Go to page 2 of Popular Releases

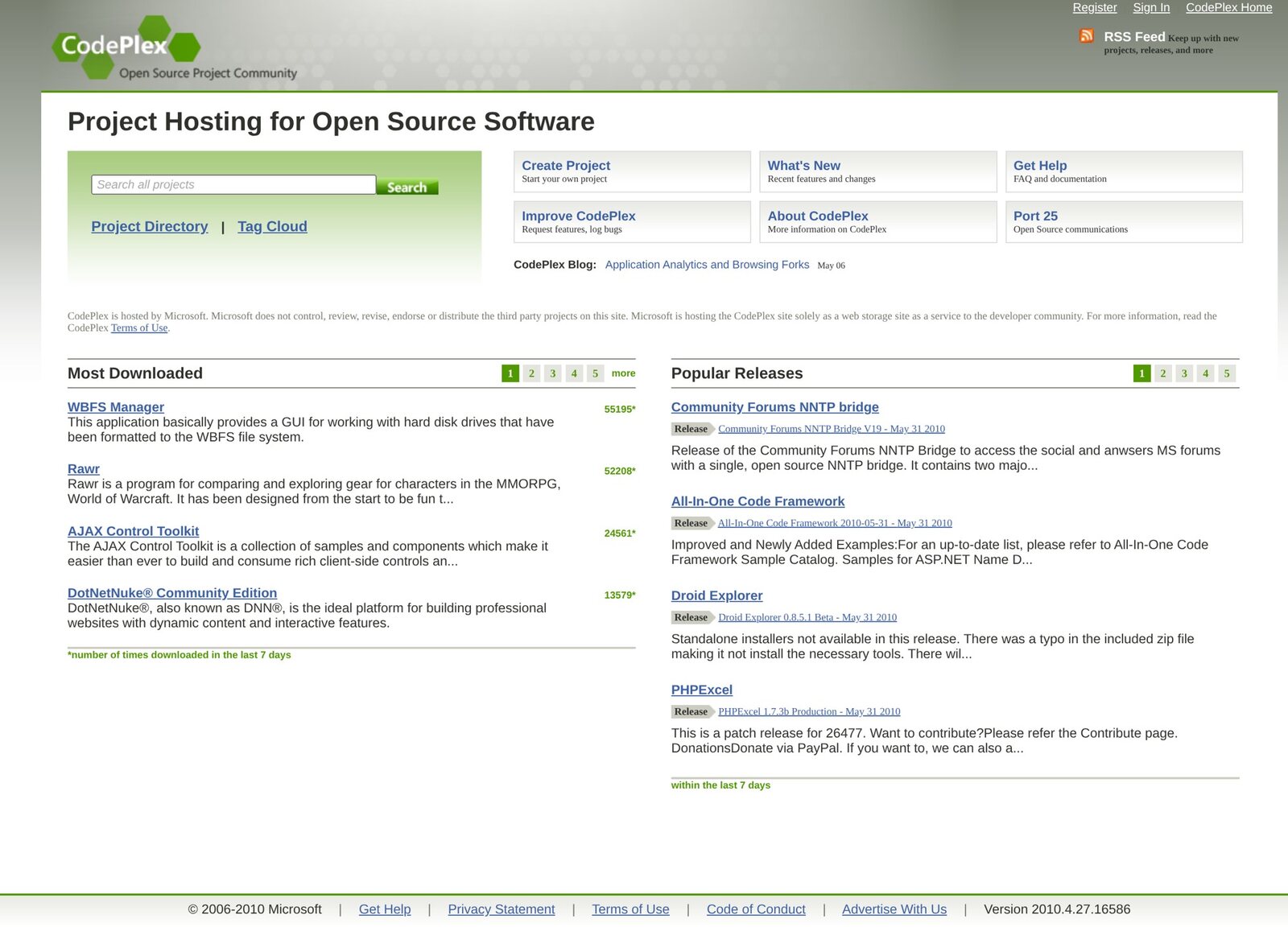click(1162, 373)
